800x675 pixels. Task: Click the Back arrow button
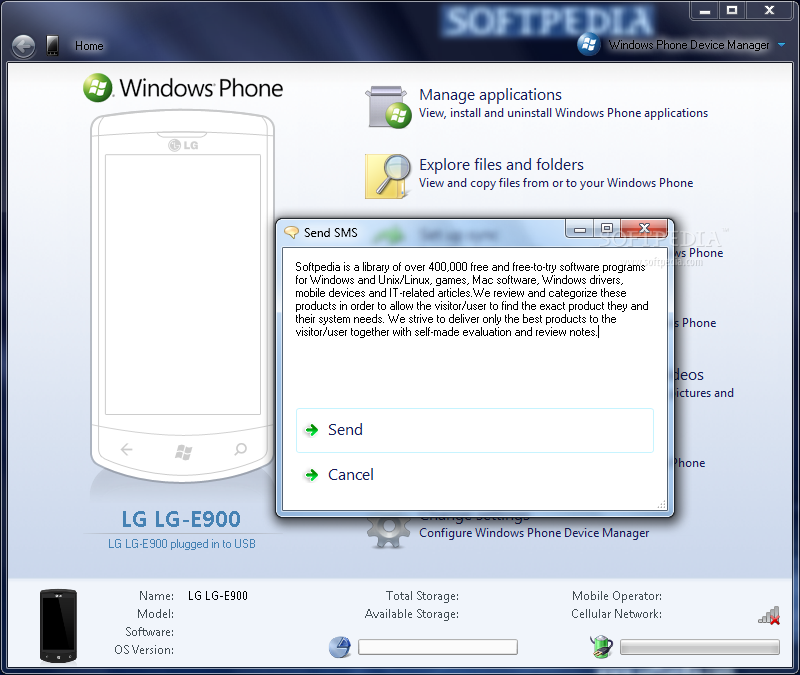pos(23,46)
